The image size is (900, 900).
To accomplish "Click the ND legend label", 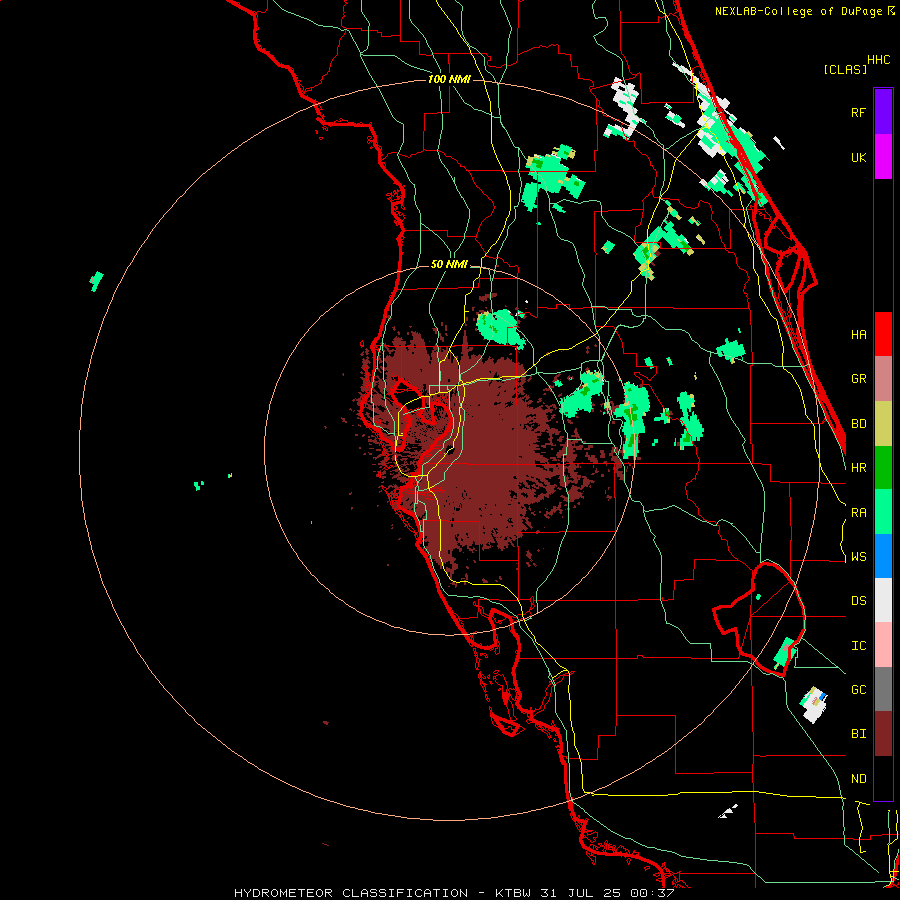I will point(858,779).
